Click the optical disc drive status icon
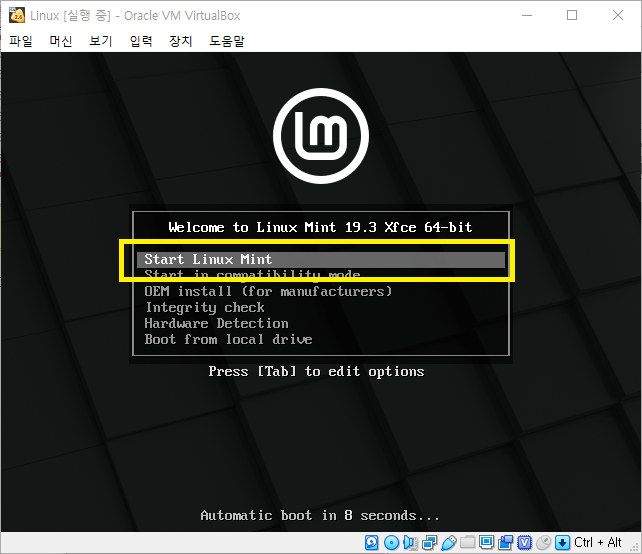This screenshot has width=642, height=554. (x=391, y=543)
